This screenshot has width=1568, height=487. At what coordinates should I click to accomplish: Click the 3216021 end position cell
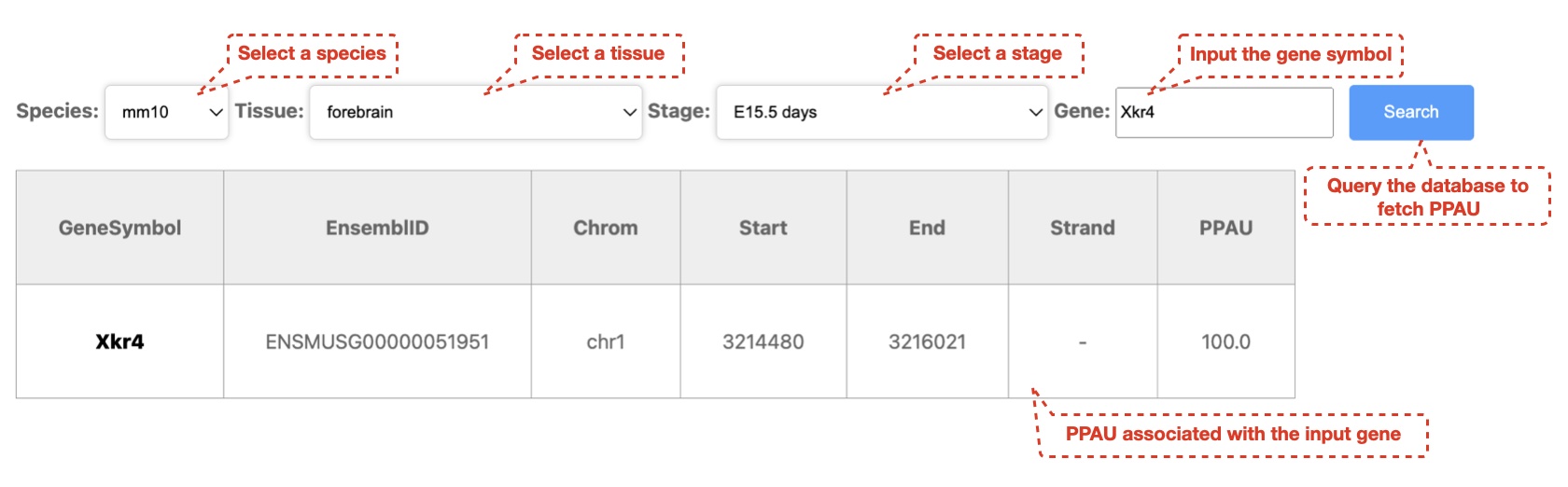click(927, 341)
